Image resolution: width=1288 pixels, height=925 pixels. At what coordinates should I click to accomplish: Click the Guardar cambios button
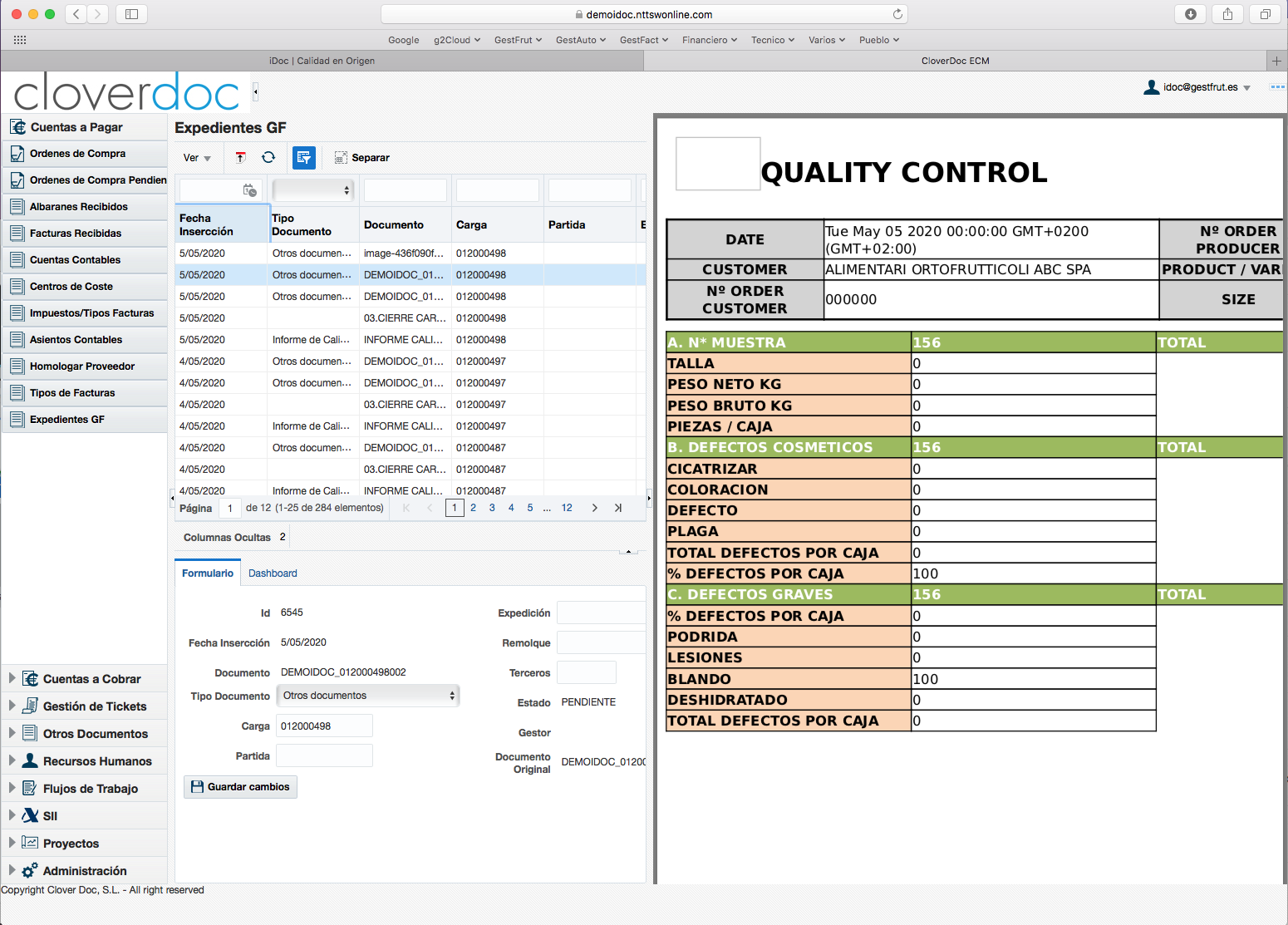pos(240,787)
